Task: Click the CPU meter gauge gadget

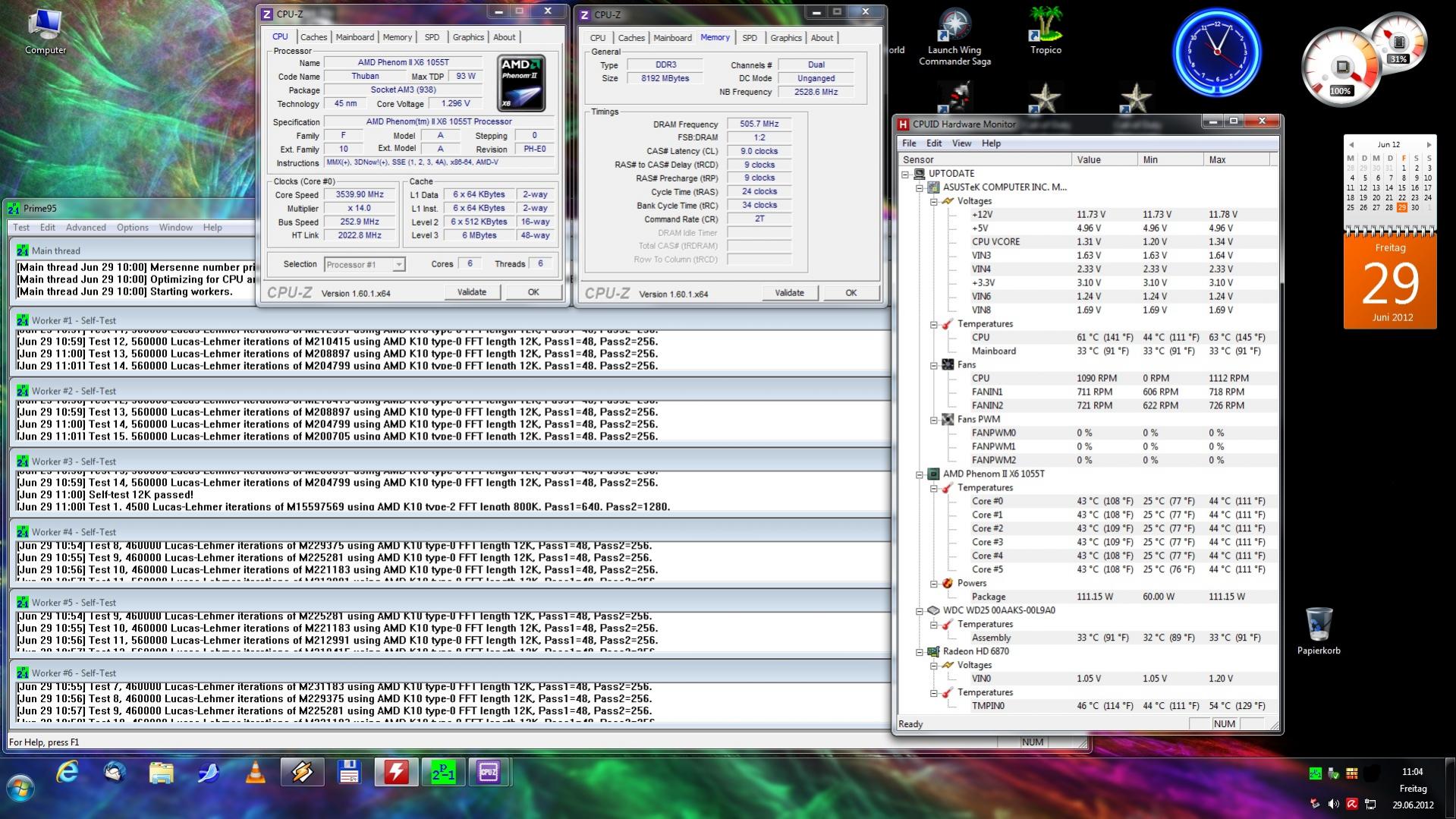Action: (x=1341, y=68)
